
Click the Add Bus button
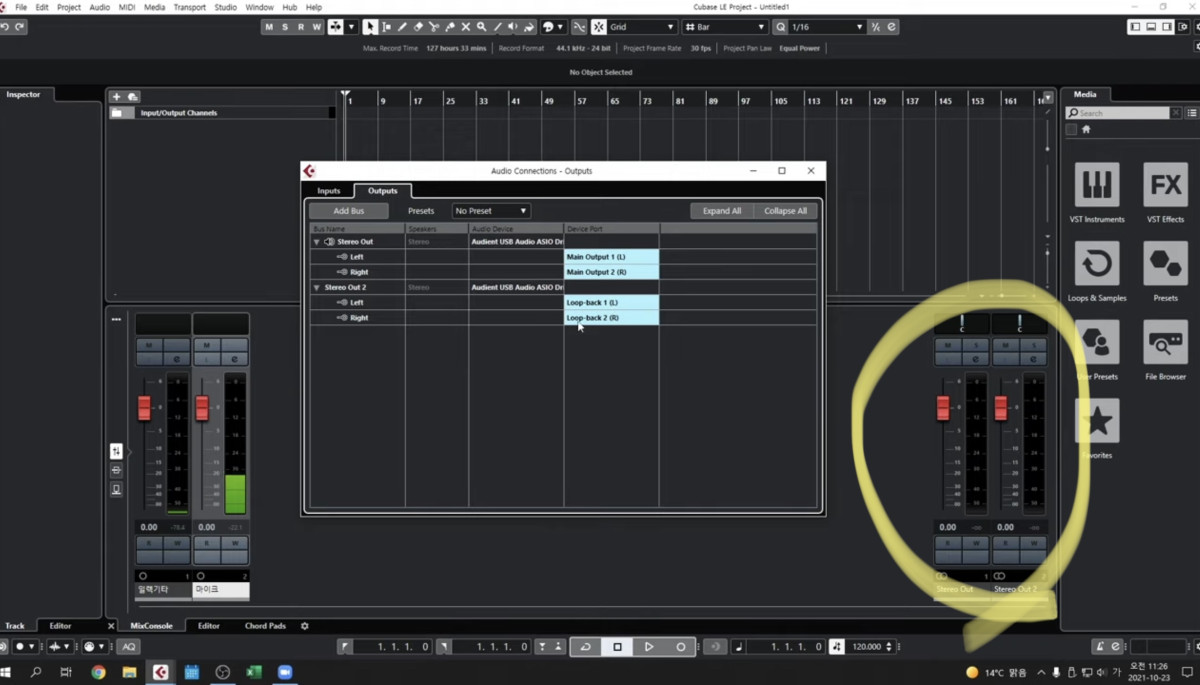349,211
